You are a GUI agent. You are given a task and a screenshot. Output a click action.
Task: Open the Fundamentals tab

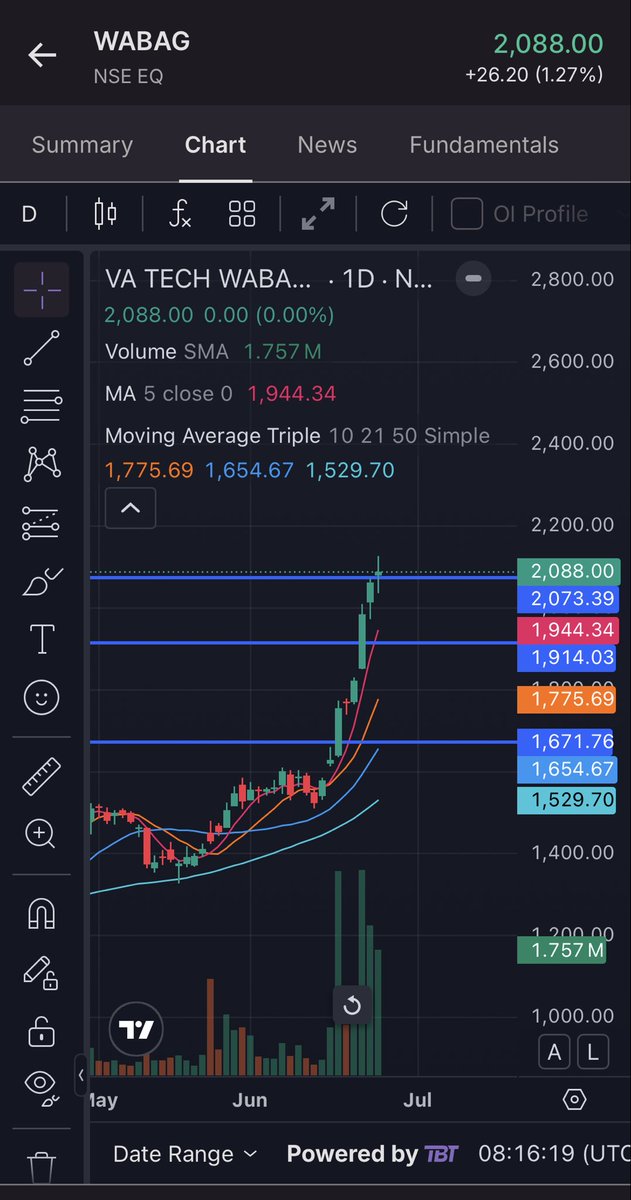(x=484, y=145)
